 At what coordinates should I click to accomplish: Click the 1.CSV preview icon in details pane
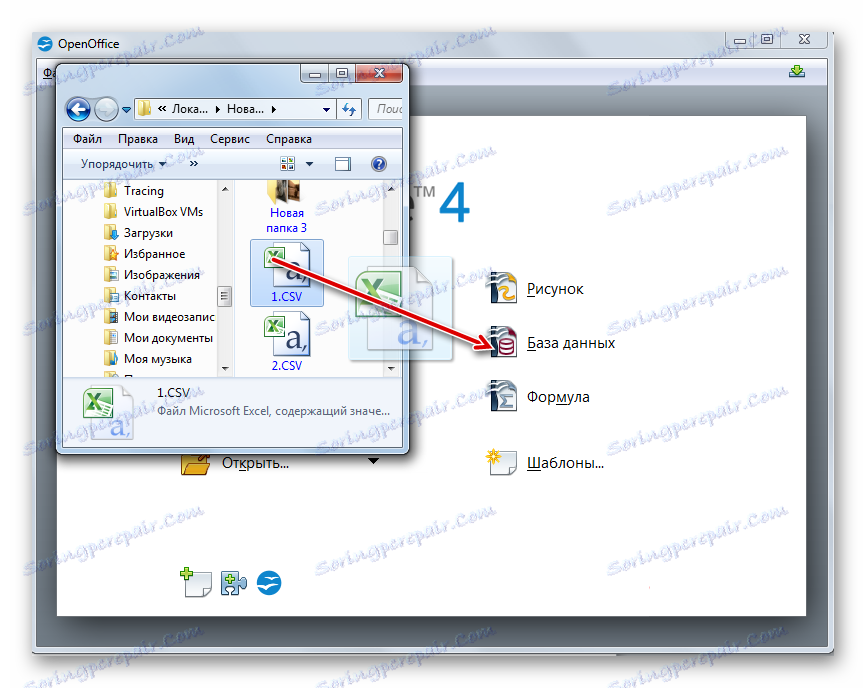(108, 413)
